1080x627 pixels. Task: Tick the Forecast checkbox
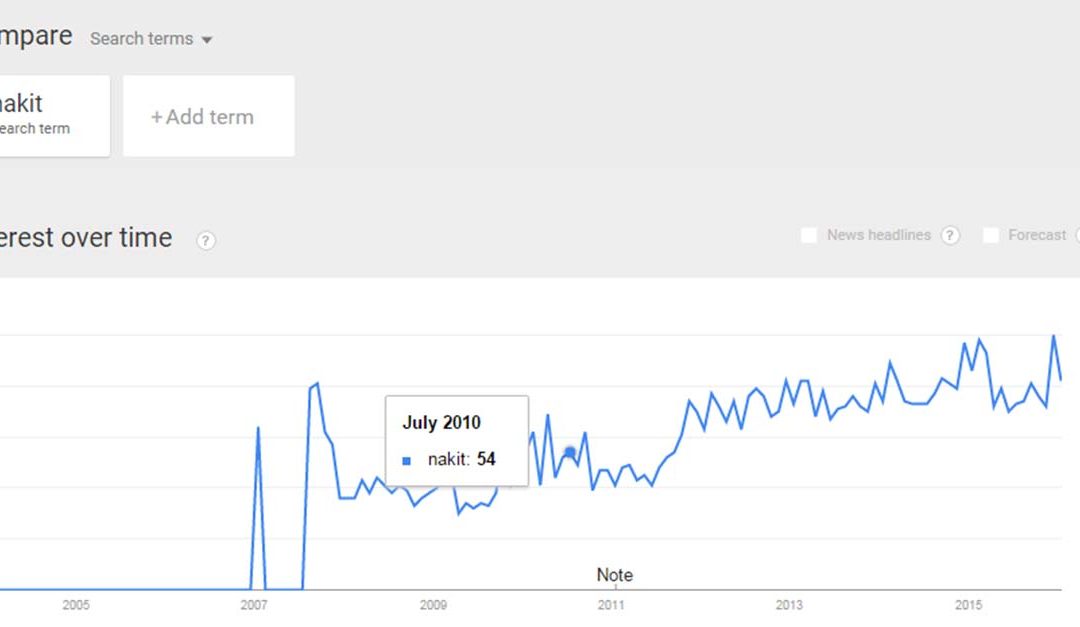coord(991,236)
